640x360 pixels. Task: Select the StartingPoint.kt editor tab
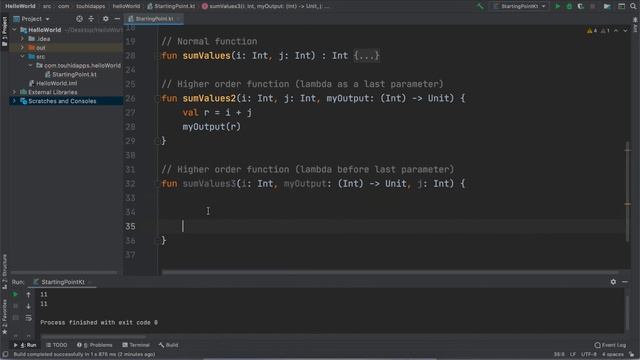pos(154,19)
